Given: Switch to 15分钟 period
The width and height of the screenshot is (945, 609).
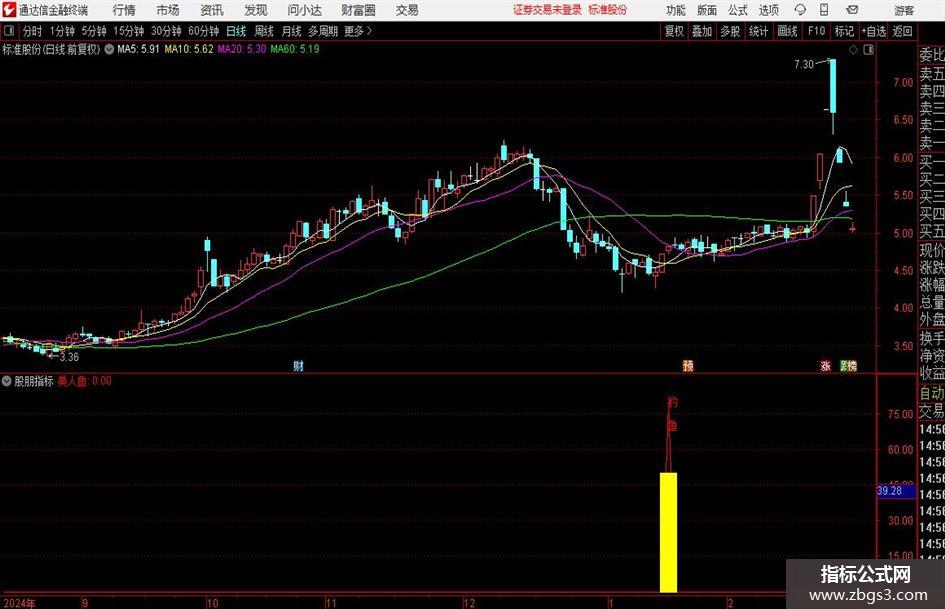Looking at the screenshot, I should 128,31.
